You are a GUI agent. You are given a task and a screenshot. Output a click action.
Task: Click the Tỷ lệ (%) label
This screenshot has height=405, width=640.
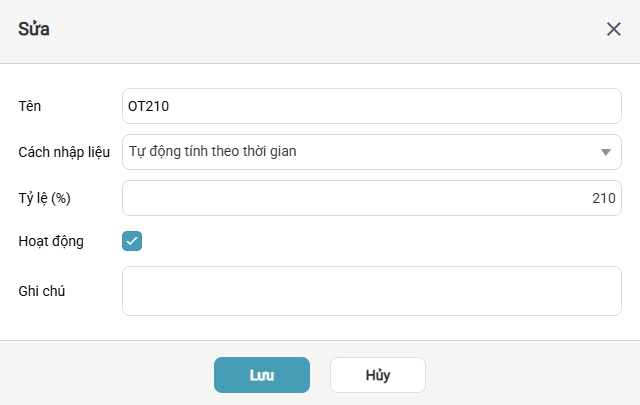[x=45, y=198]
